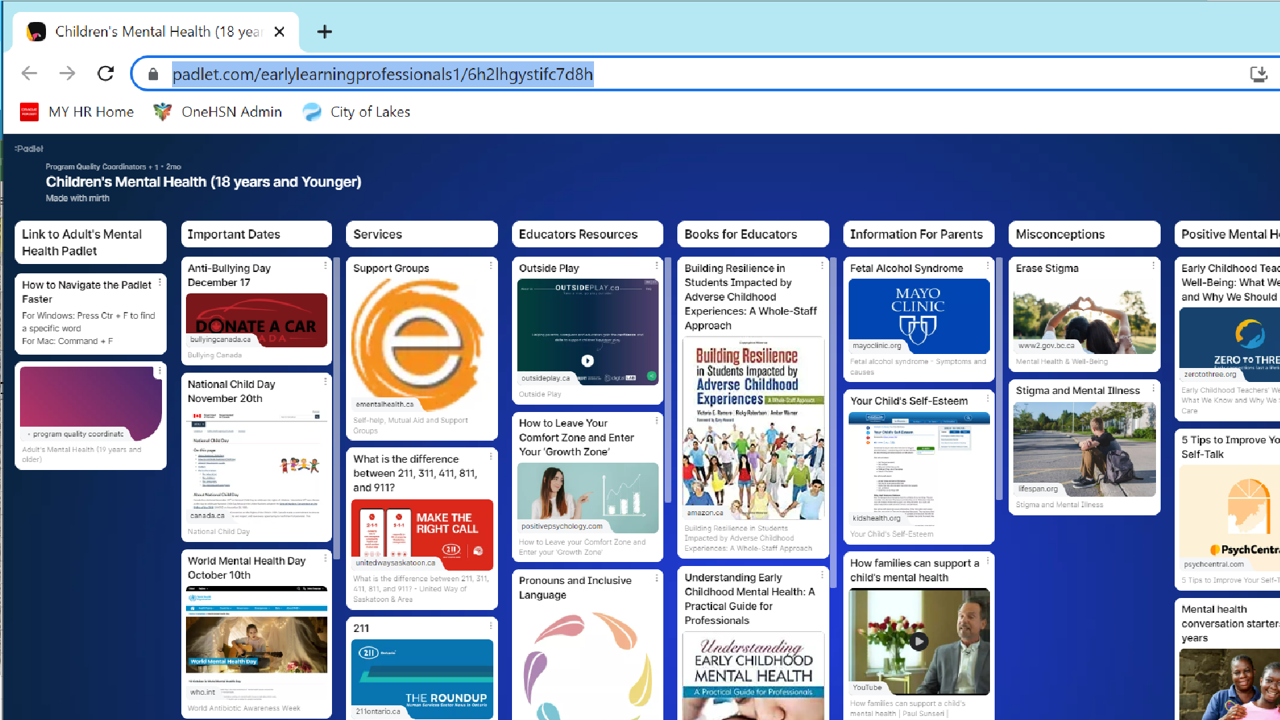
Task: Click the browser reload button
Action: (x=105, y=73)
